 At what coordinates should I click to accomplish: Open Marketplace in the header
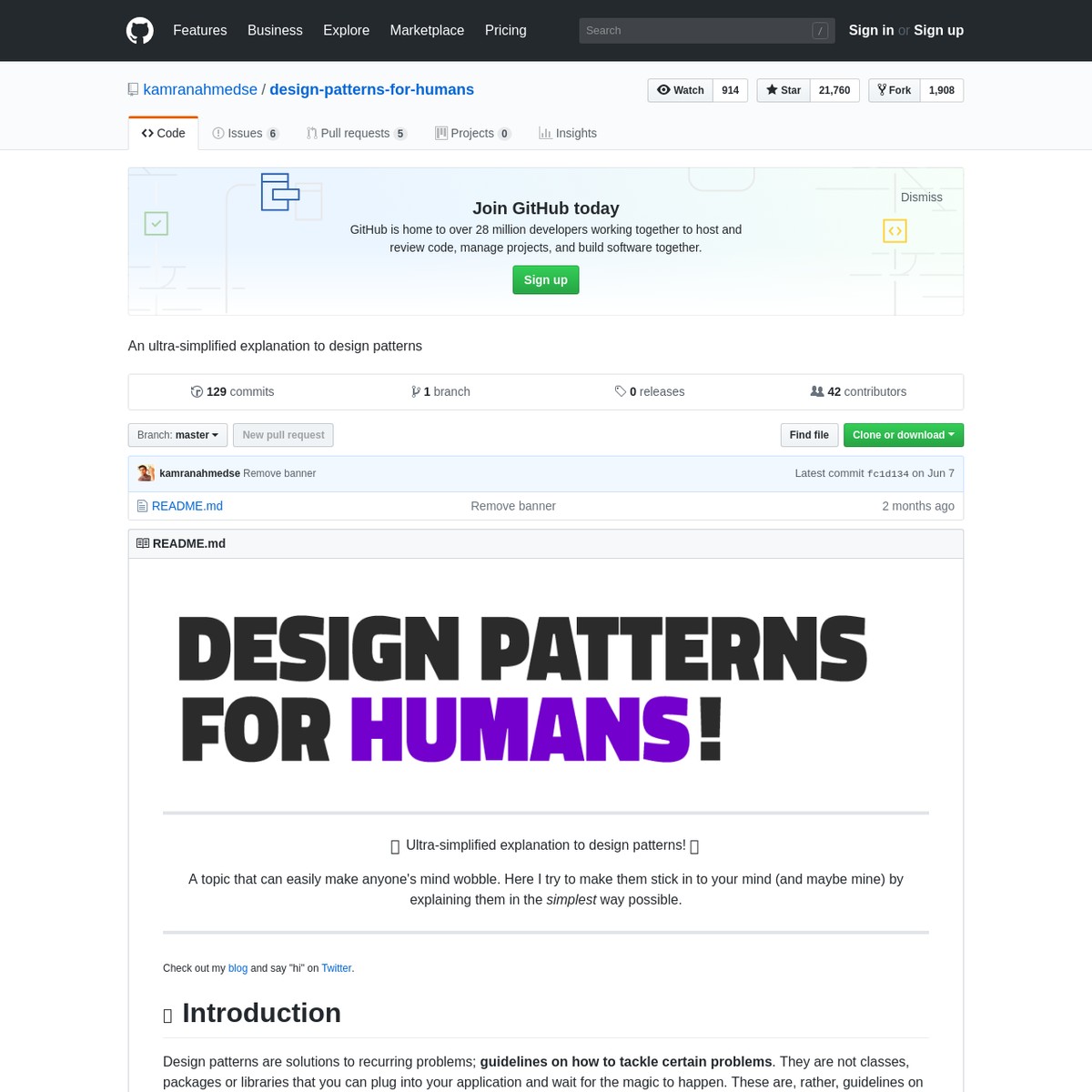pyautogui.click(x=427, y=30)
